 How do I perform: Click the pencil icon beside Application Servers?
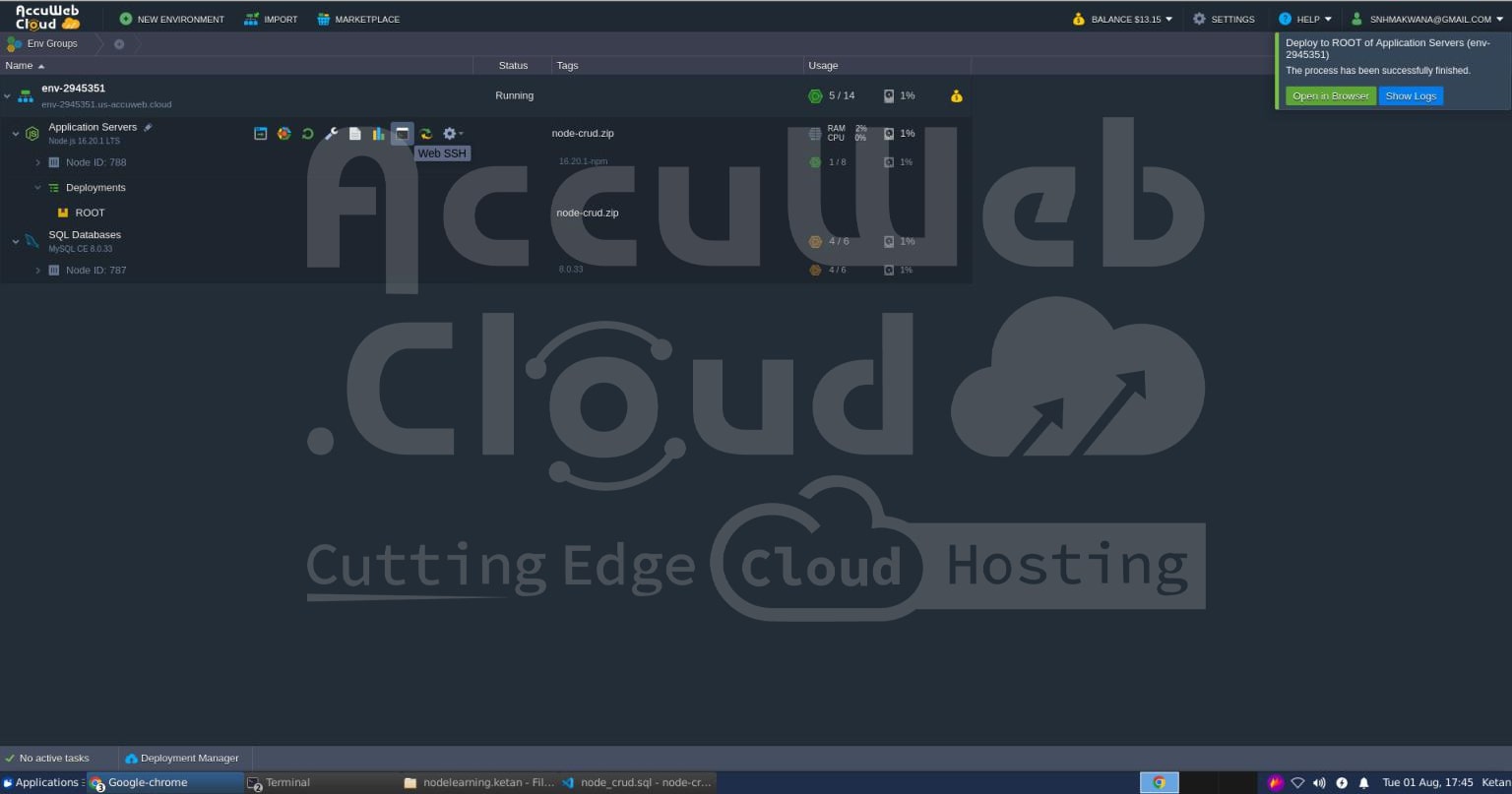[148, 127]
